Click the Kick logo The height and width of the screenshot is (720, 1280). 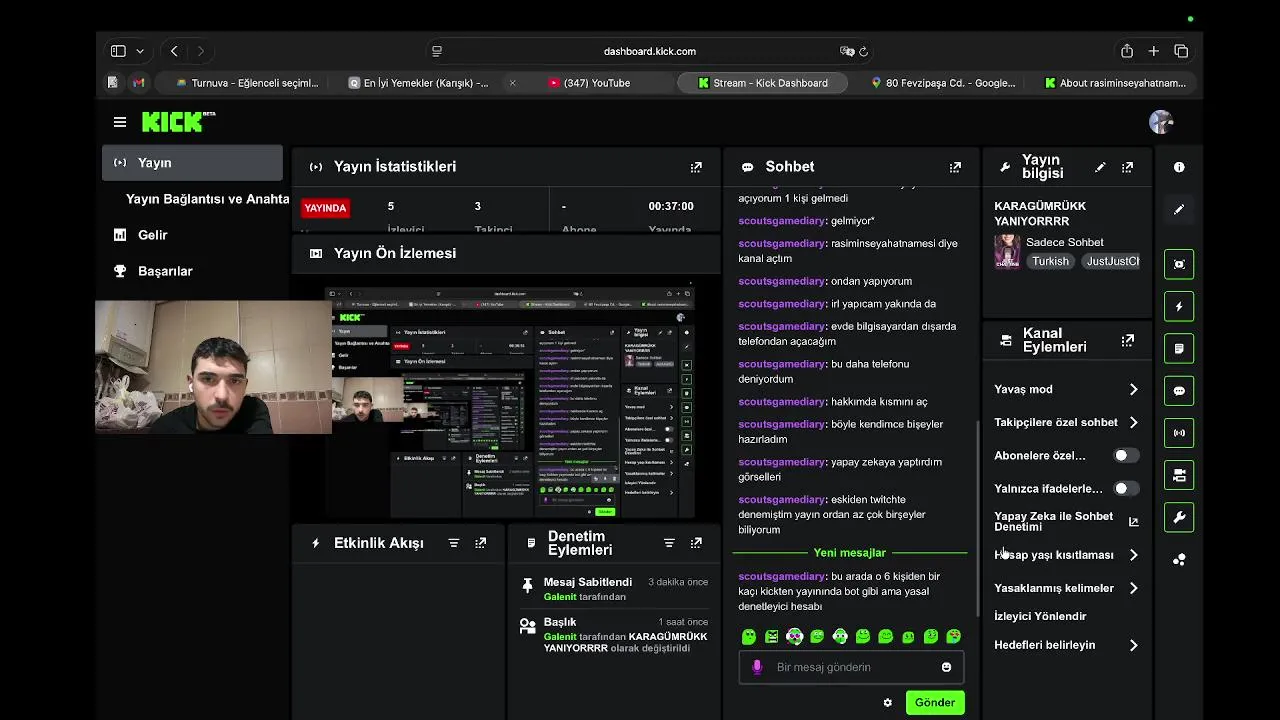[178, 122]
